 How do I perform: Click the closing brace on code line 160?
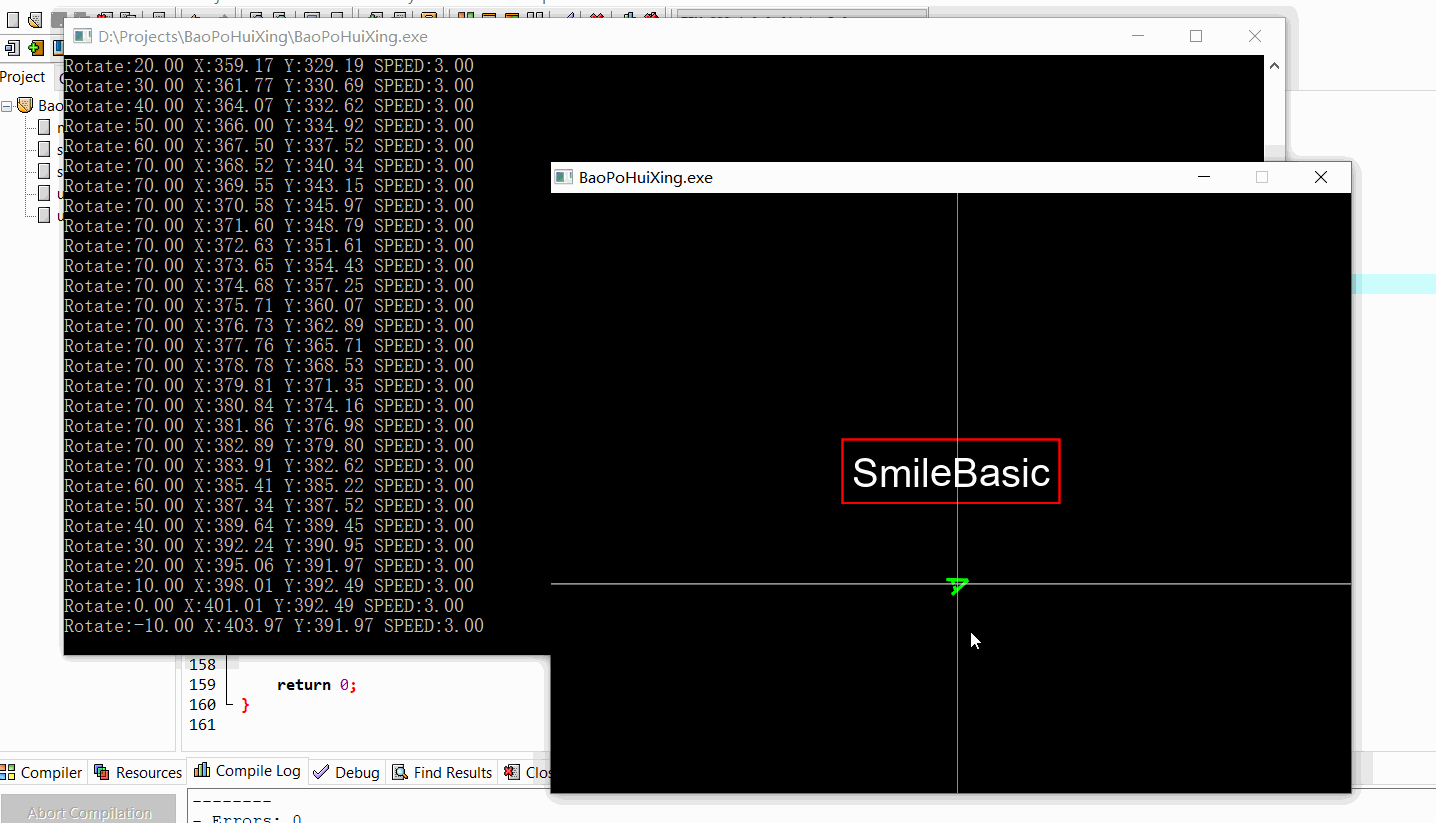tap(245, 705)
